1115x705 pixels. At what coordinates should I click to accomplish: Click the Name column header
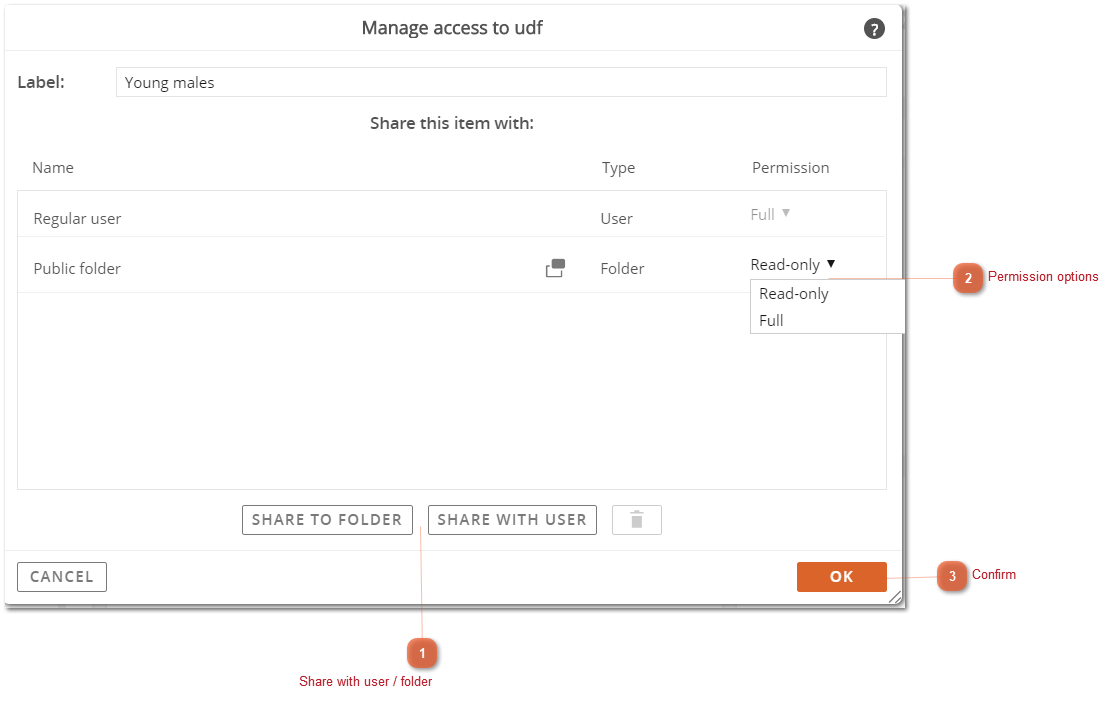(x=53, y=168)
